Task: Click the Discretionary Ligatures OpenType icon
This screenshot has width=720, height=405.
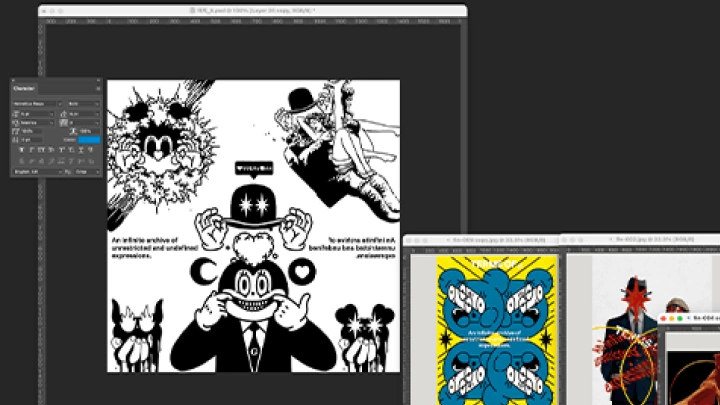Action: tap(41, 161)
